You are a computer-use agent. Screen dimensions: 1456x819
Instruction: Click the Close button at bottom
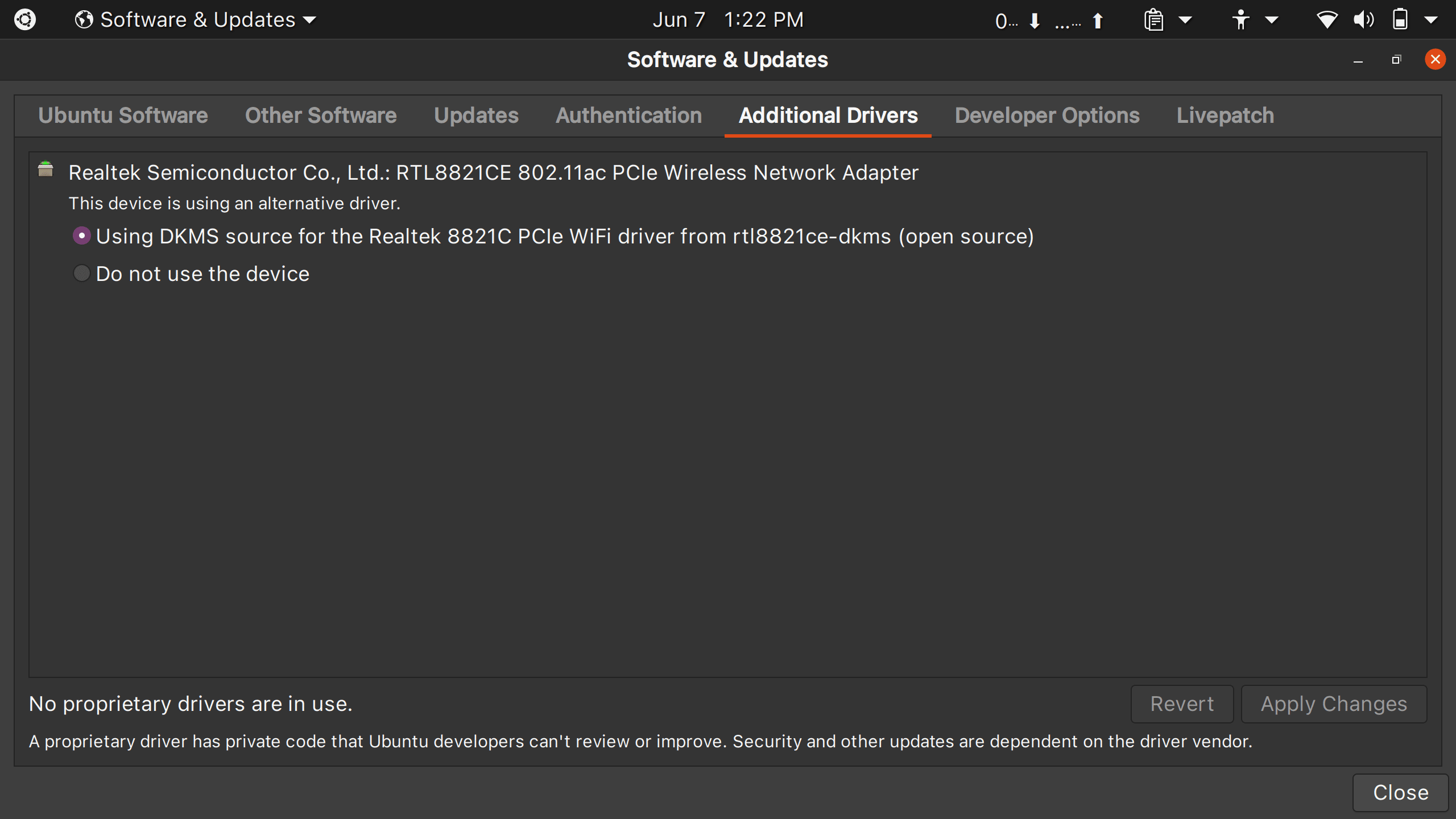tap(1401, 793)
